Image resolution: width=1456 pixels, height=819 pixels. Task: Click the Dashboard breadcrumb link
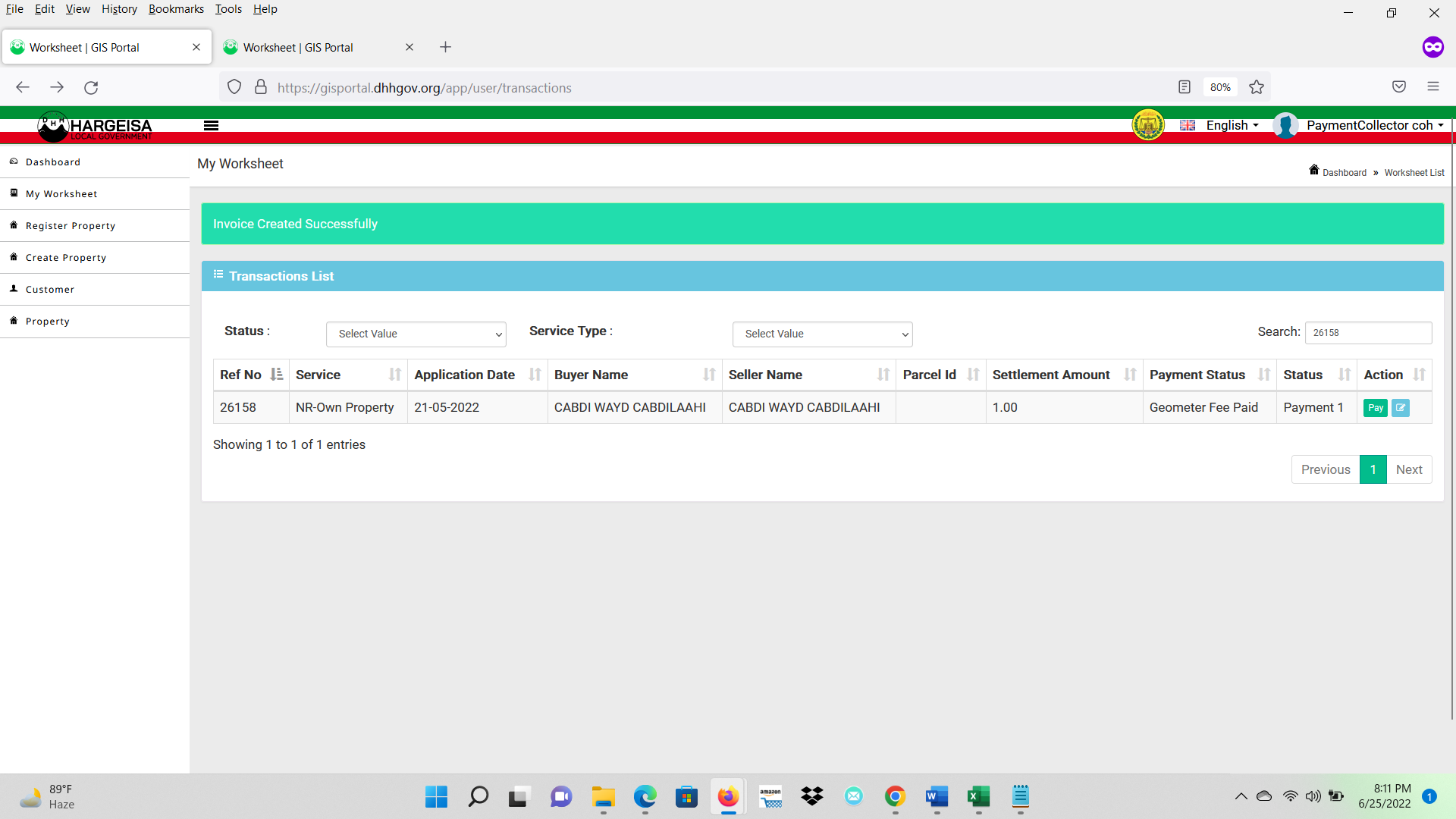(x=1345, y=173)
